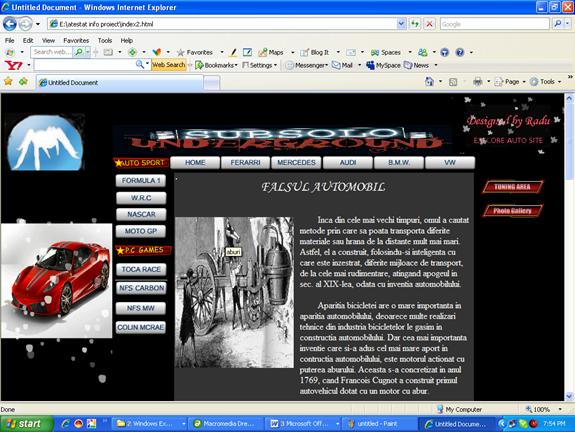The height and width of the screenshot is (432, 575).
Task: Select the Untitled Document browser tab
Action: (x=120, y=83)
